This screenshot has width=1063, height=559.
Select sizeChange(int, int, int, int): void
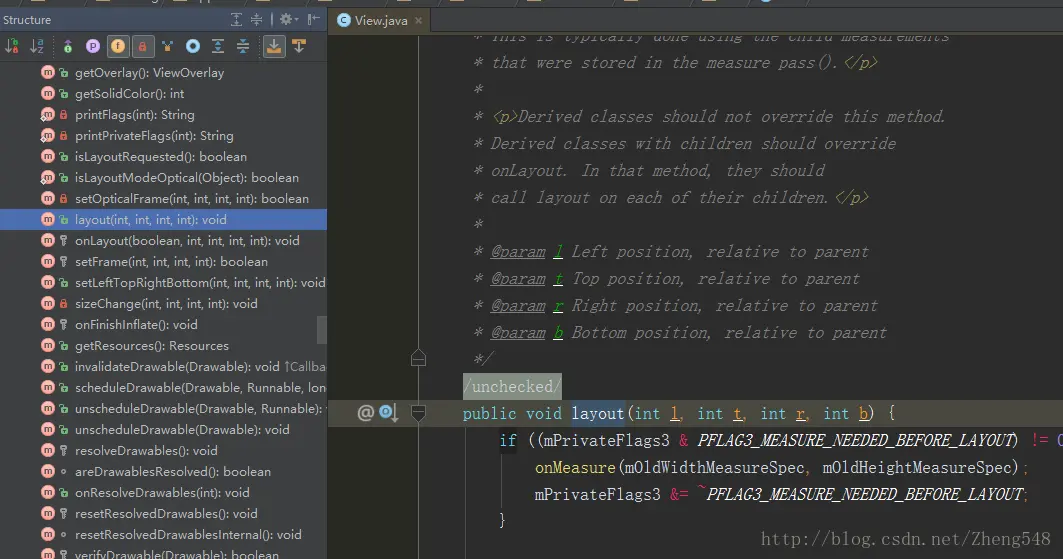(166, 304)
